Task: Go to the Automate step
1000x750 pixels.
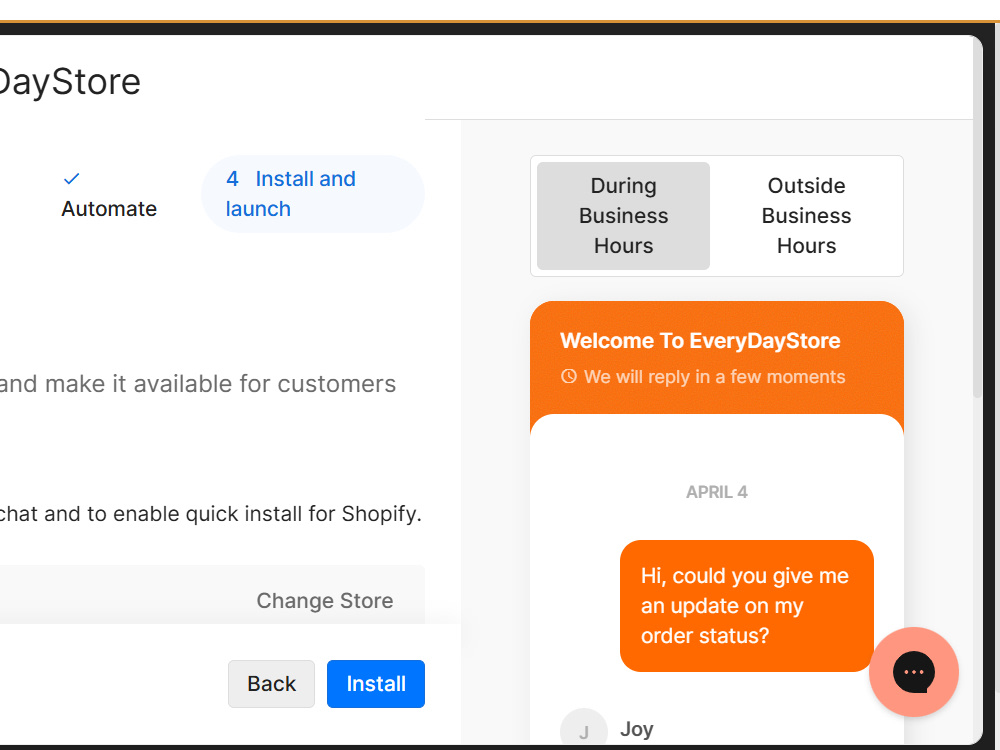Action: [109, 194]
